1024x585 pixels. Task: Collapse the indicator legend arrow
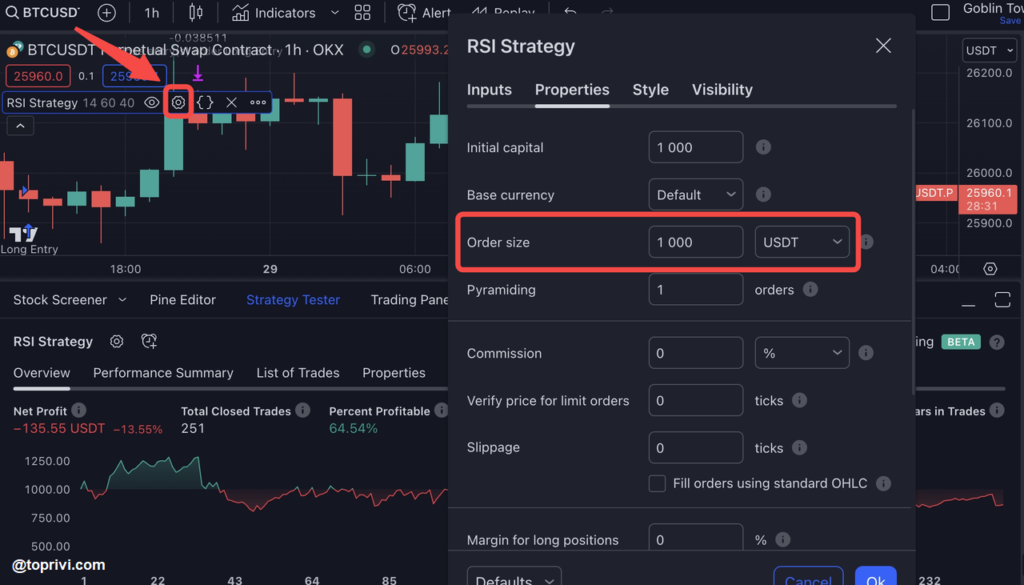point(20,126)
